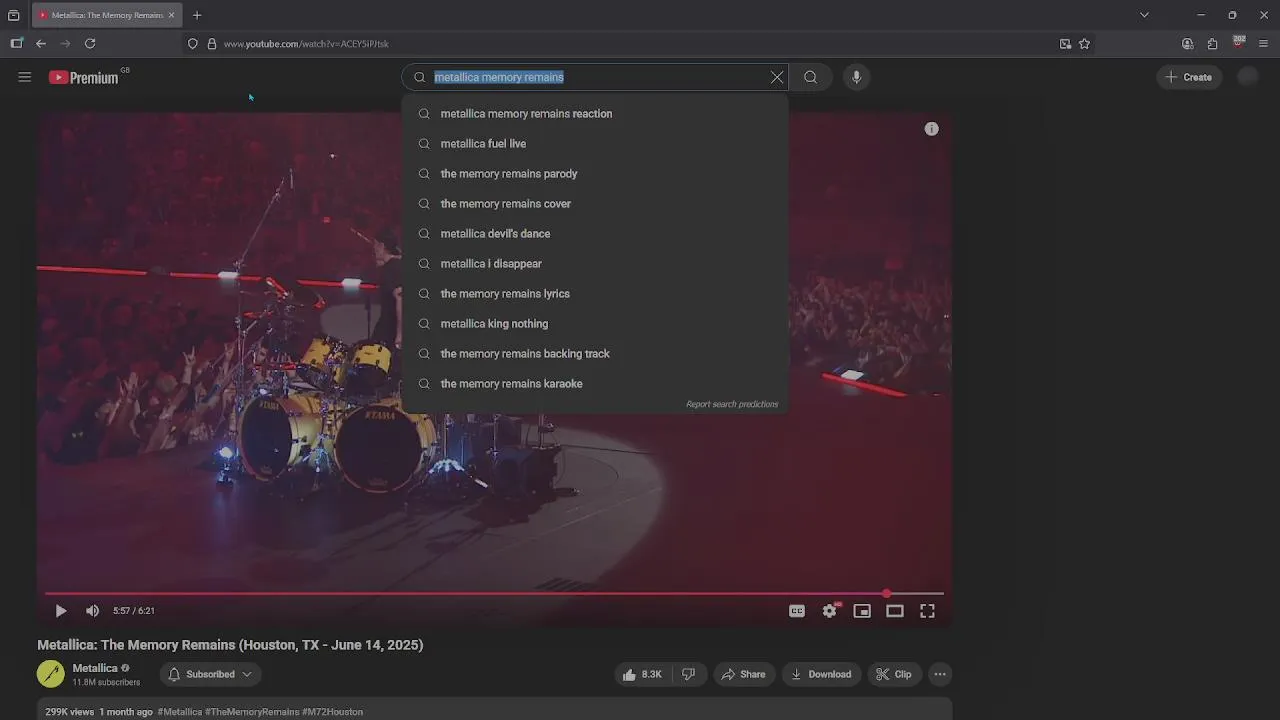Go back with browser back arrow
The image size is (1280, 720).
pos(41,44)
